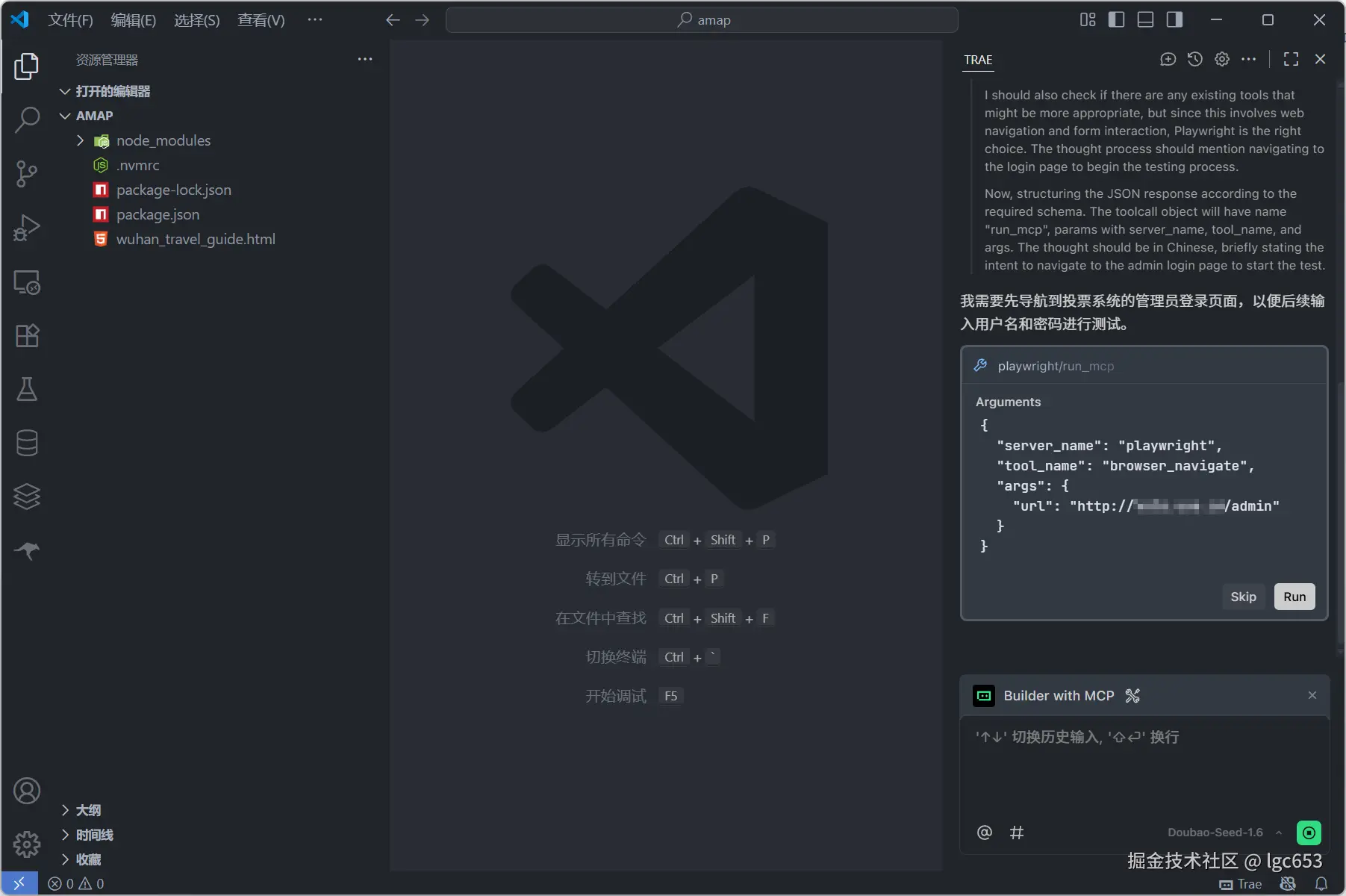Toggle the bottom panel
This screenshot has height=896, width=1346.
pos(1146,20)
